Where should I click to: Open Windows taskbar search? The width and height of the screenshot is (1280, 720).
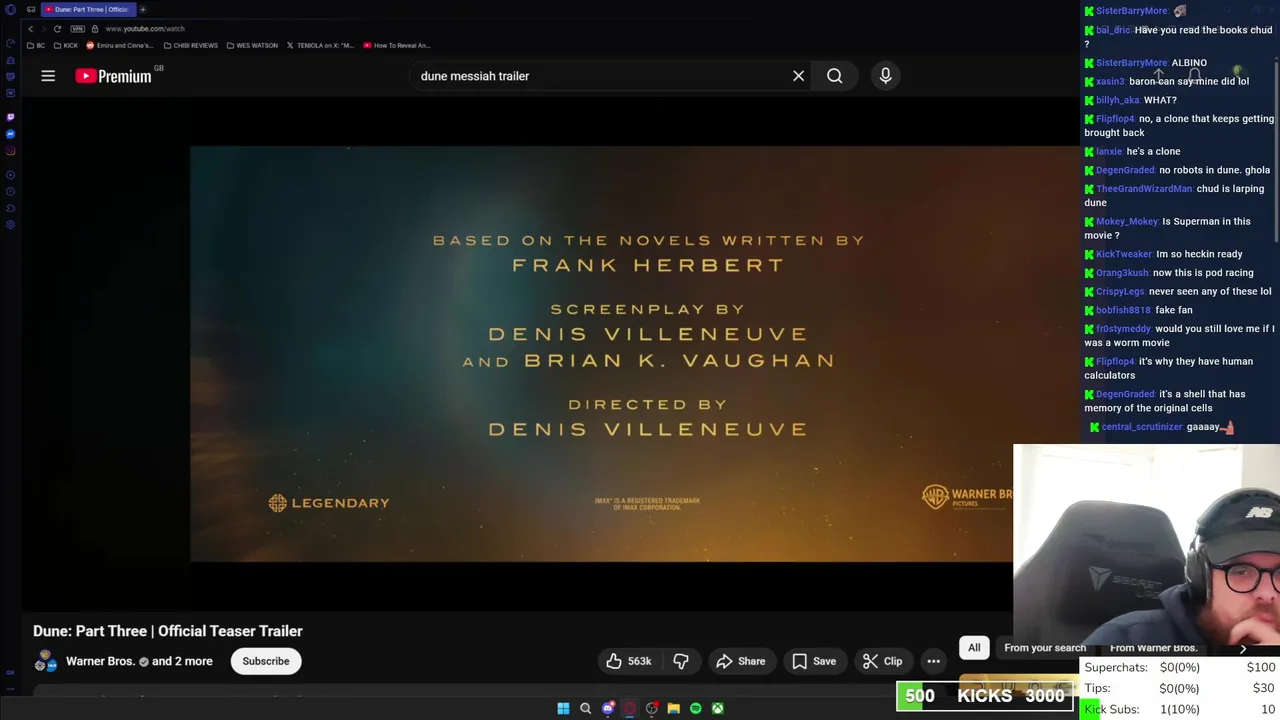tap(585, 708)
